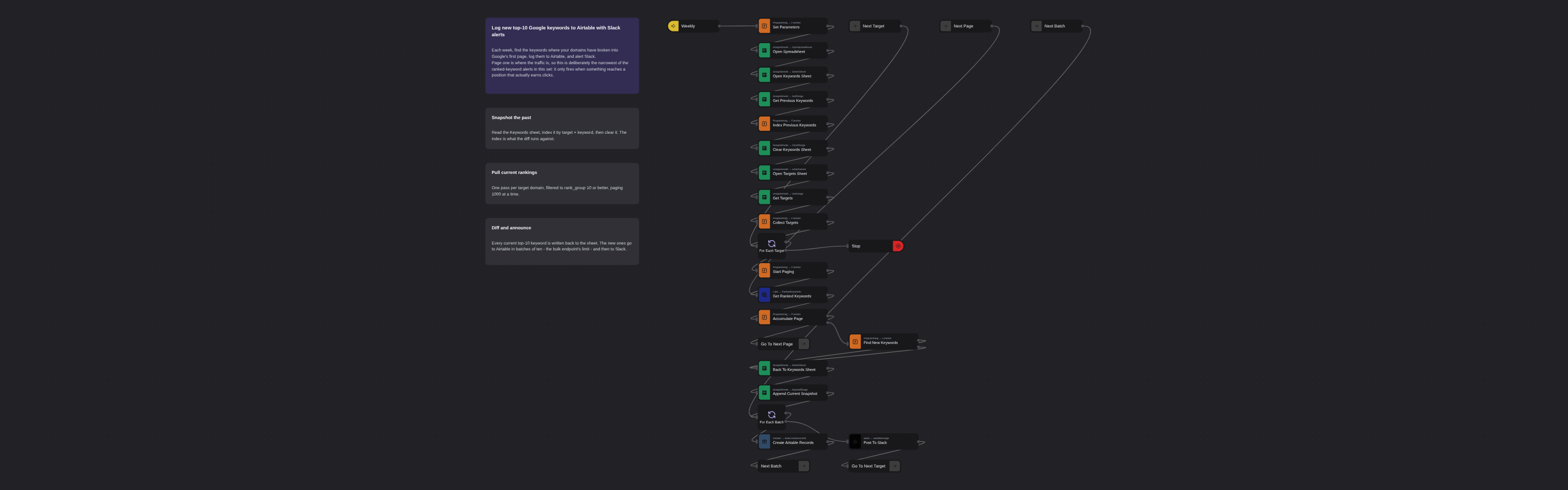Viewport: 1568px width, 490px height.
Task: Click the 'Snapshot the past' note
Action: [x=562, y=128]
